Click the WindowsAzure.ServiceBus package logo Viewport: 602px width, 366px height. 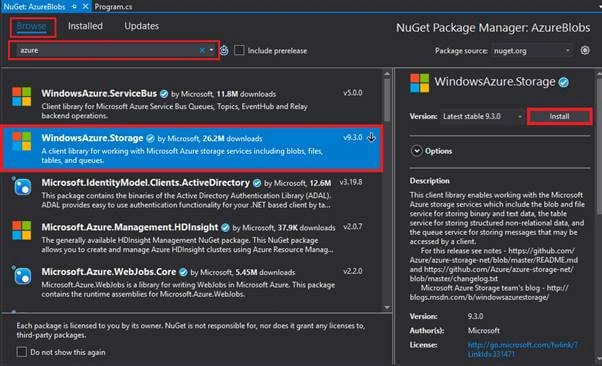tap(22, 96)
